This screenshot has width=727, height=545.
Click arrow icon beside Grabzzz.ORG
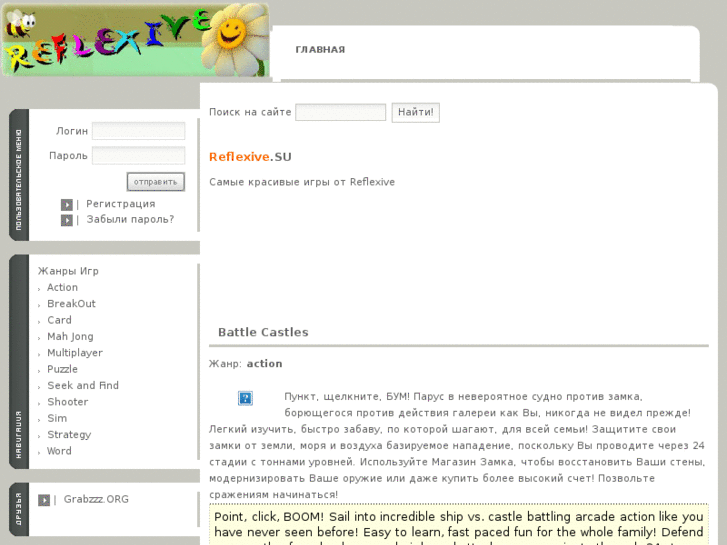pos(44,500)
